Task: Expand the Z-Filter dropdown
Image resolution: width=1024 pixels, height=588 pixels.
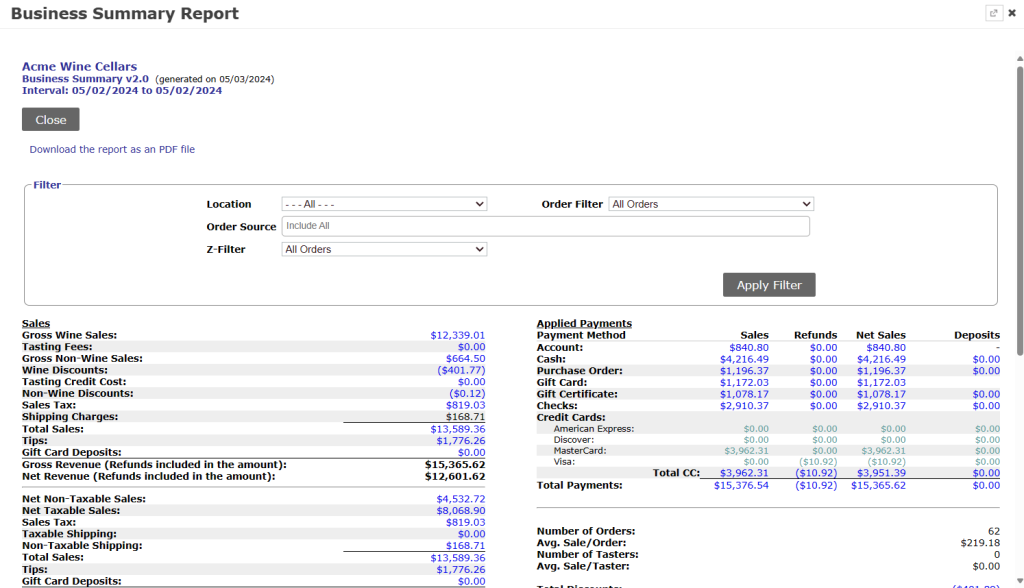Action: (384, 249)
